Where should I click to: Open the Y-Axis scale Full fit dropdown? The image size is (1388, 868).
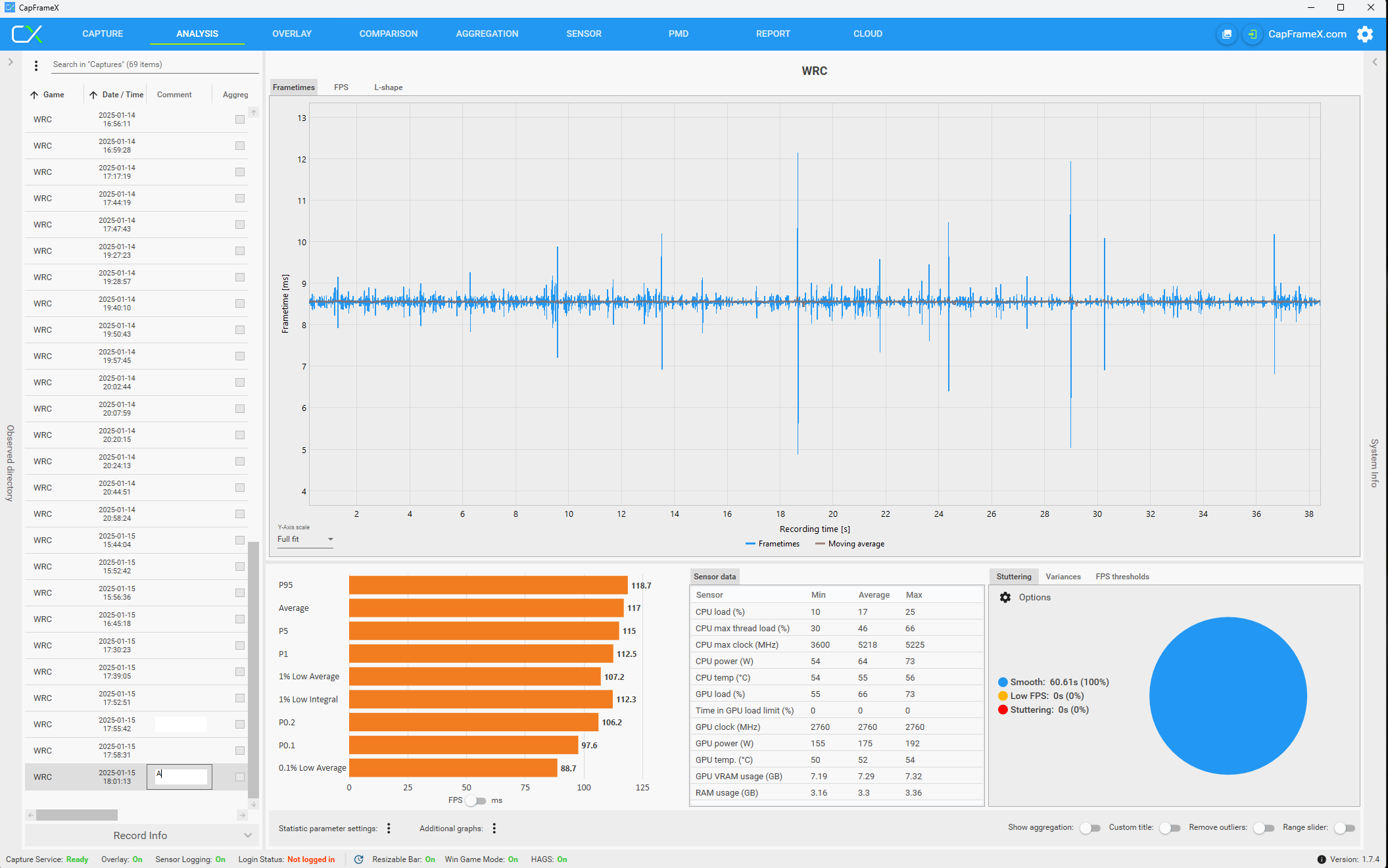[305, 539]
